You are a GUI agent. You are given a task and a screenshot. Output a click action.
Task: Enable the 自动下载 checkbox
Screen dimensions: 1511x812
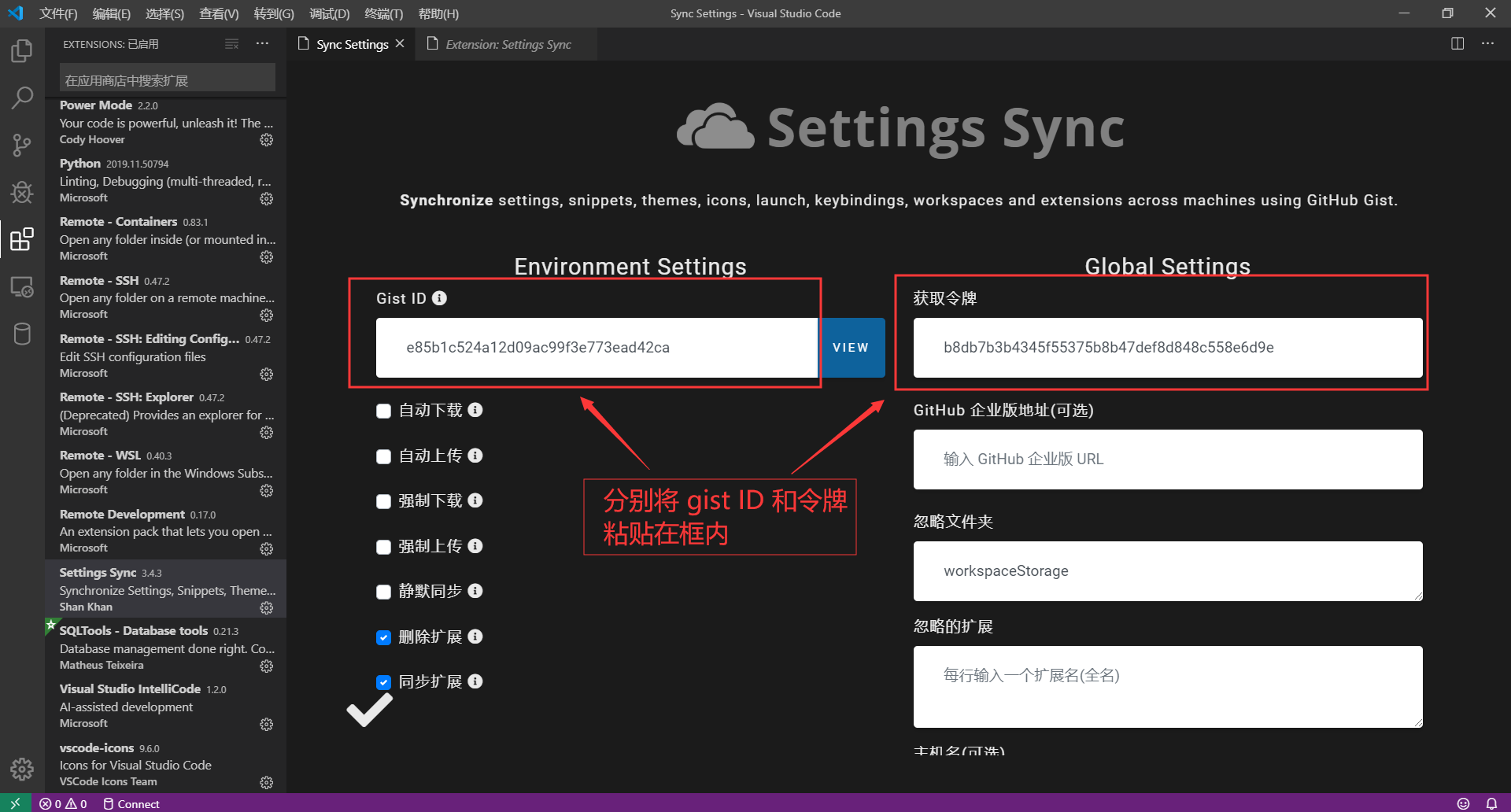tap(384, 411)
